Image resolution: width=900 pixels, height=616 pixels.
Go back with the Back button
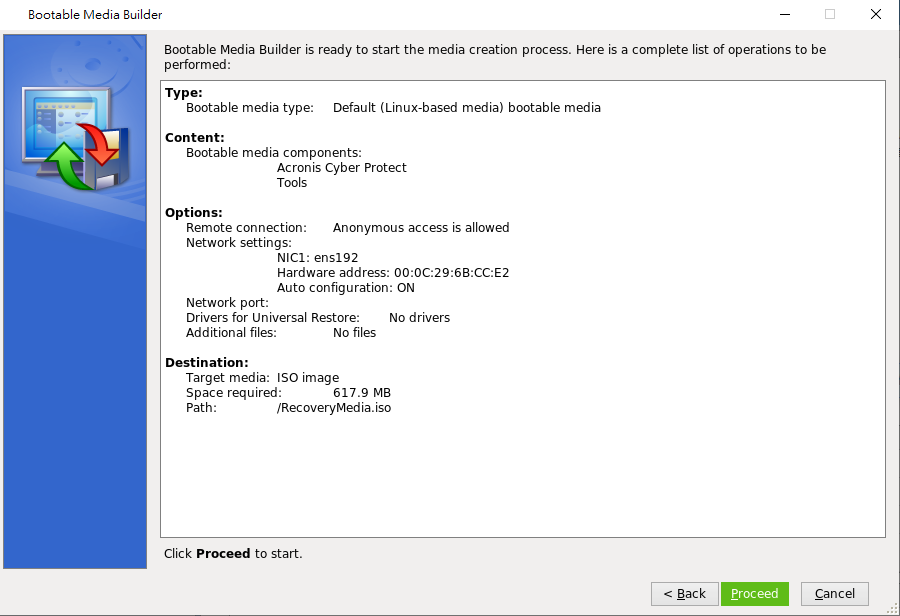coord(684,594)
